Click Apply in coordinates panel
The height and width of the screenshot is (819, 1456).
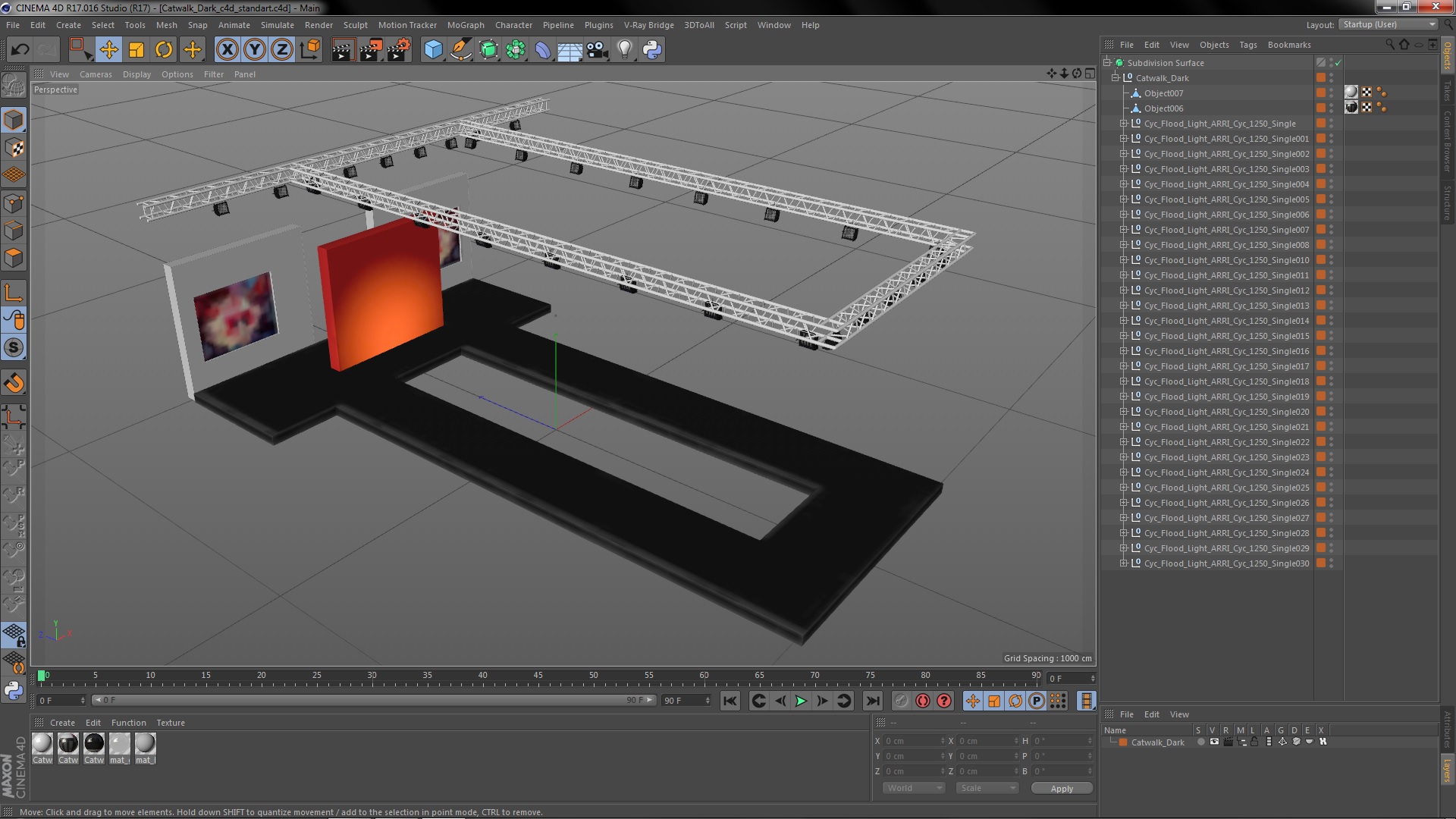[x=1062, y=789]
